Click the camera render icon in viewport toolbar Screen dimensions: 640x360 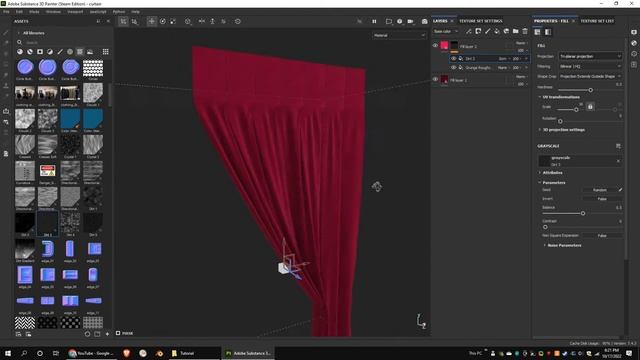424,21
